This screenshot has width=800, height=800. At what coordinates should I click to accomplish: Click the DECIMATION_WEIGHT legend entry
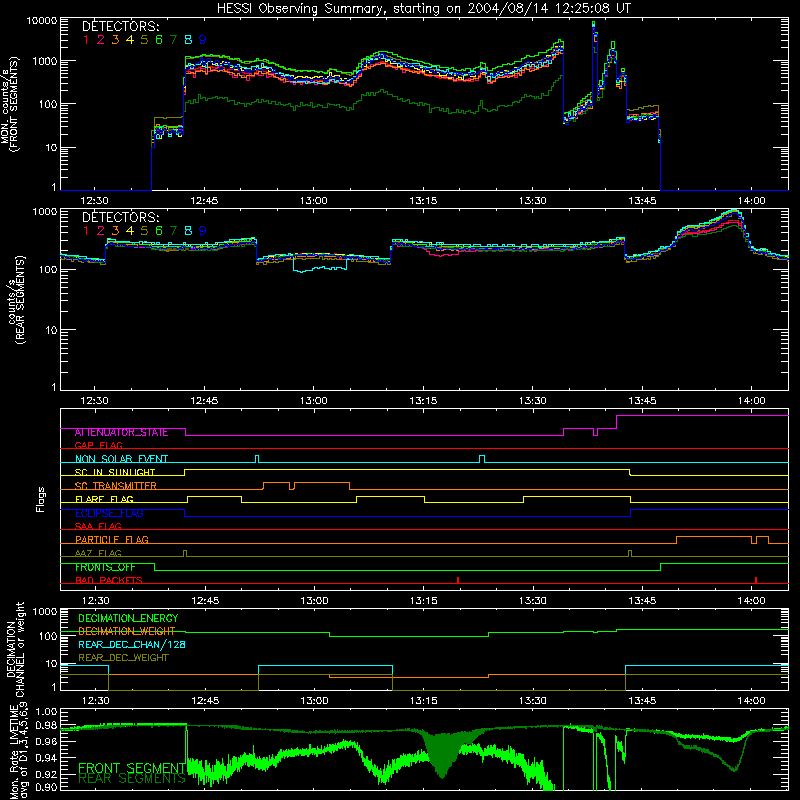click(127, 632)
